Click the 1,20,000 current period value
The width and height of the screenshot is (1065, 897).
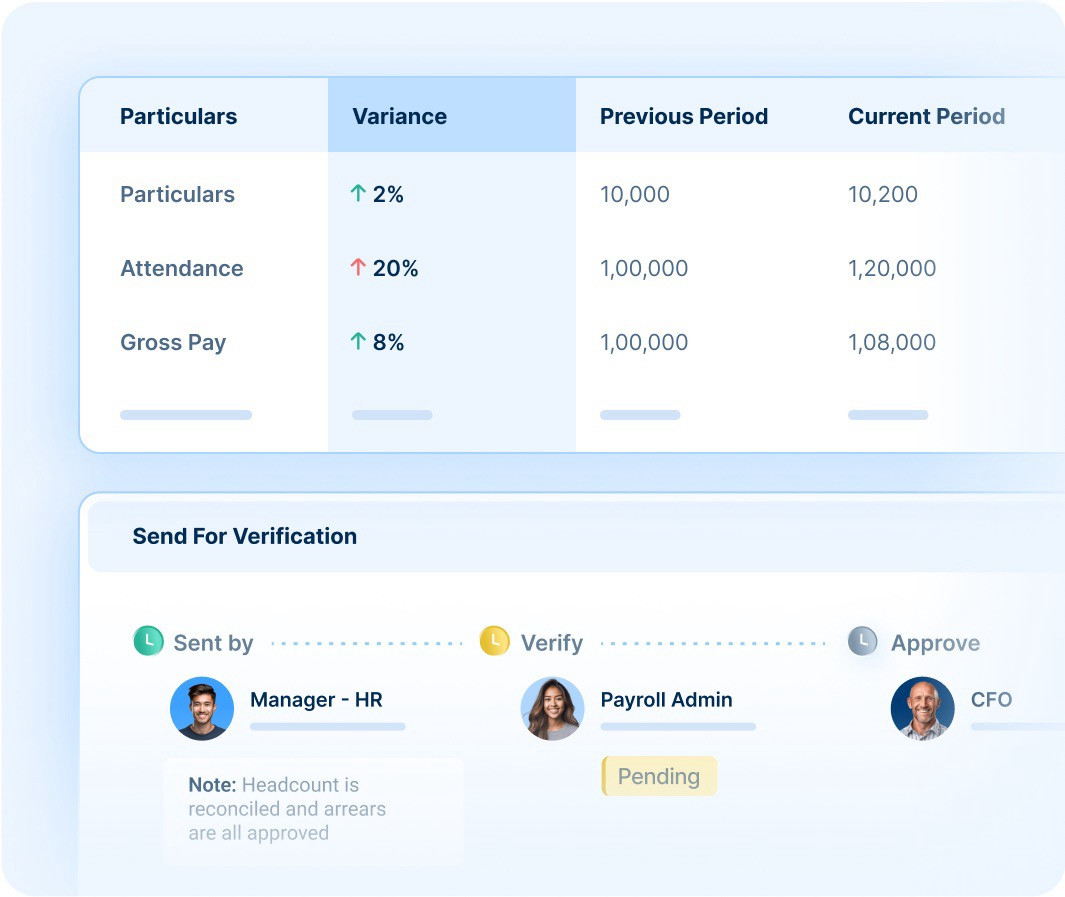(892, 268)
